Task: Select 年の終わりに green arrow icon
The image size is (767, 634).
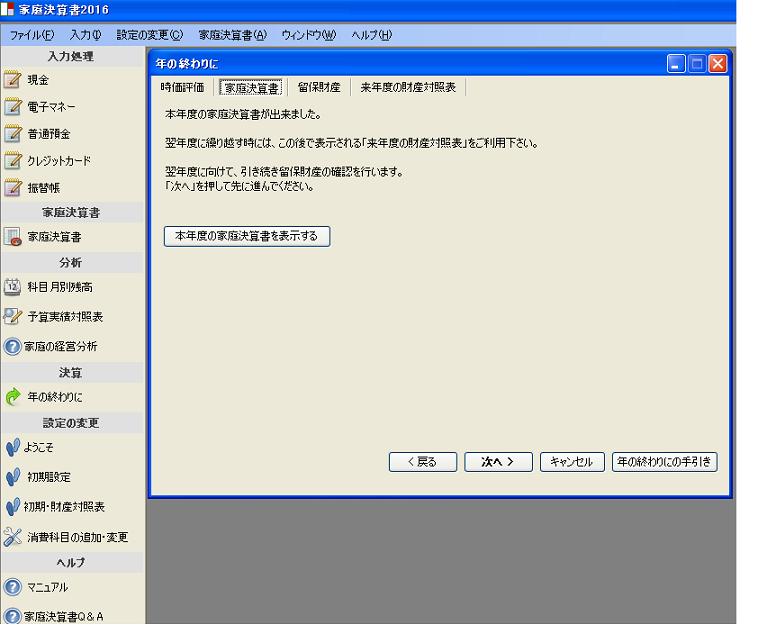Action: pos(13,397)
